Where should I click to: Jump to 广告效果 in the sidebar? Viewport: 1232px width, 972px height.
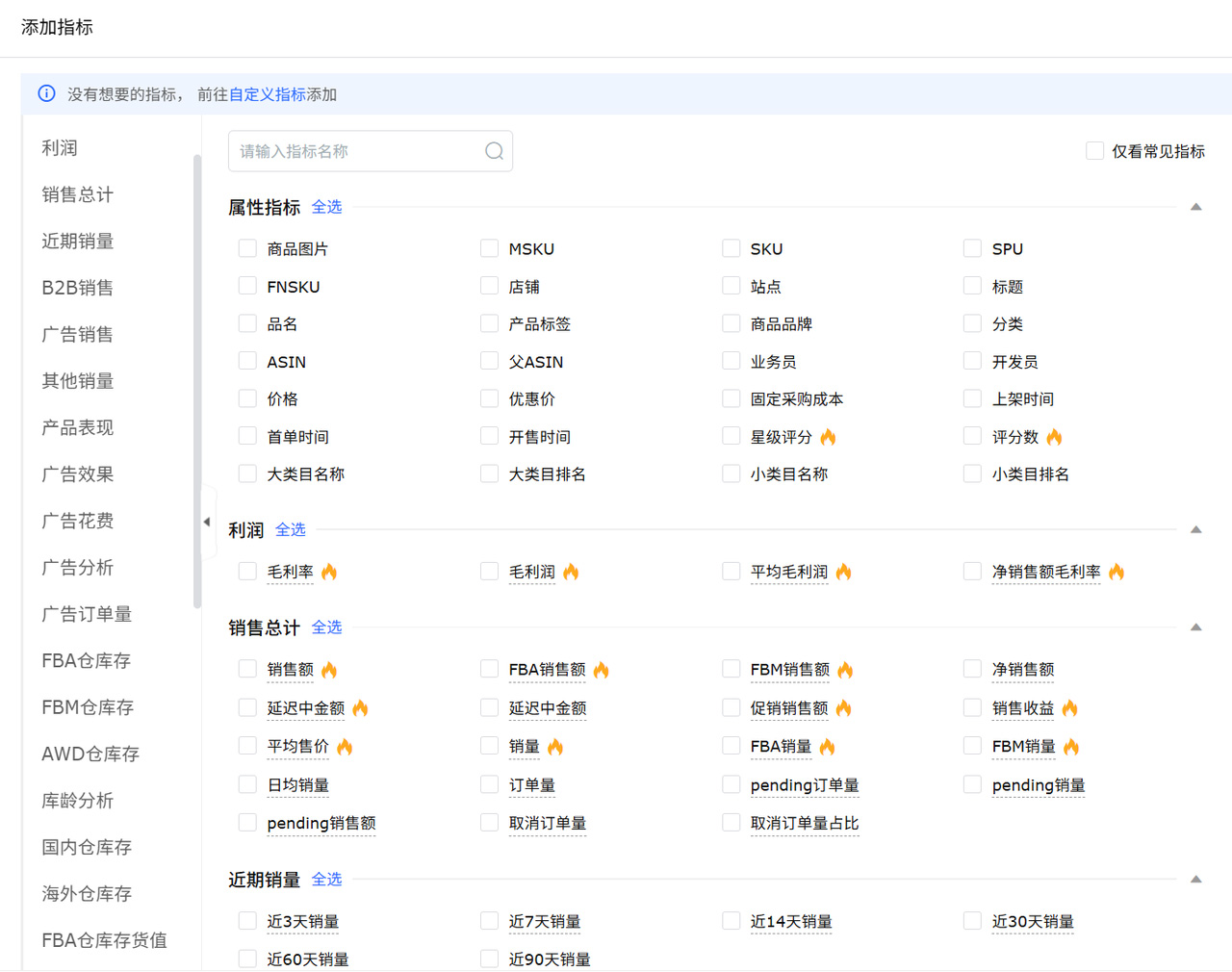(x=77, y=474)
